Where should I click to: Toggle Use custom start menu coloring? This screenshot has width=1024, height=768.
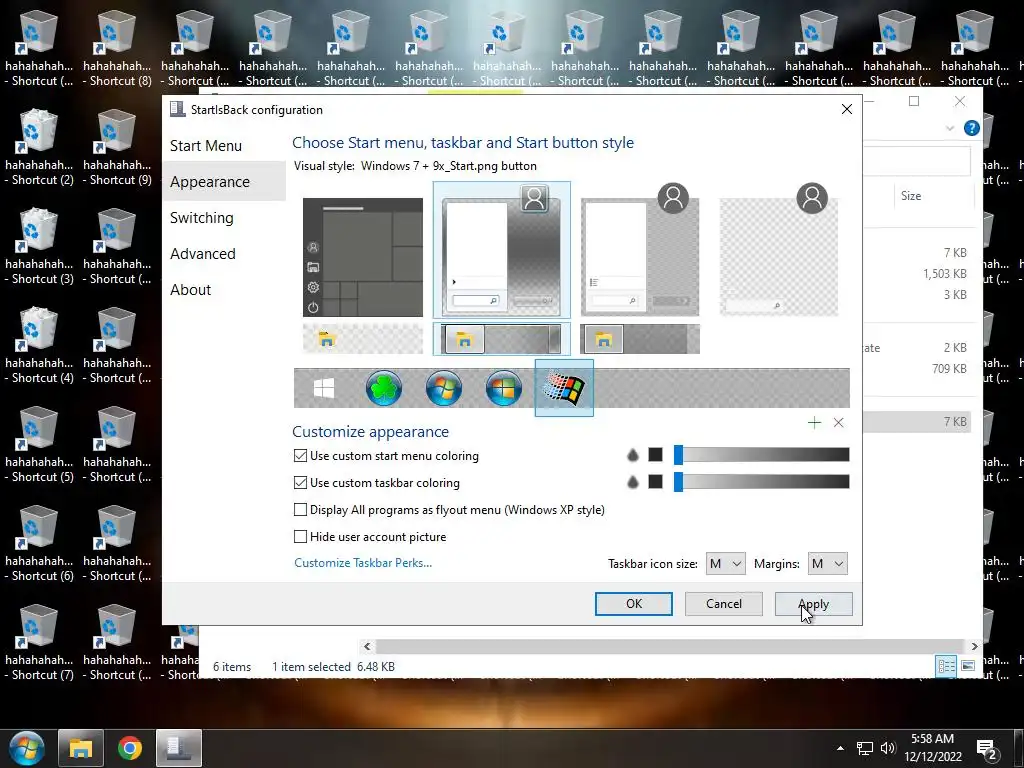click(386, 456)
